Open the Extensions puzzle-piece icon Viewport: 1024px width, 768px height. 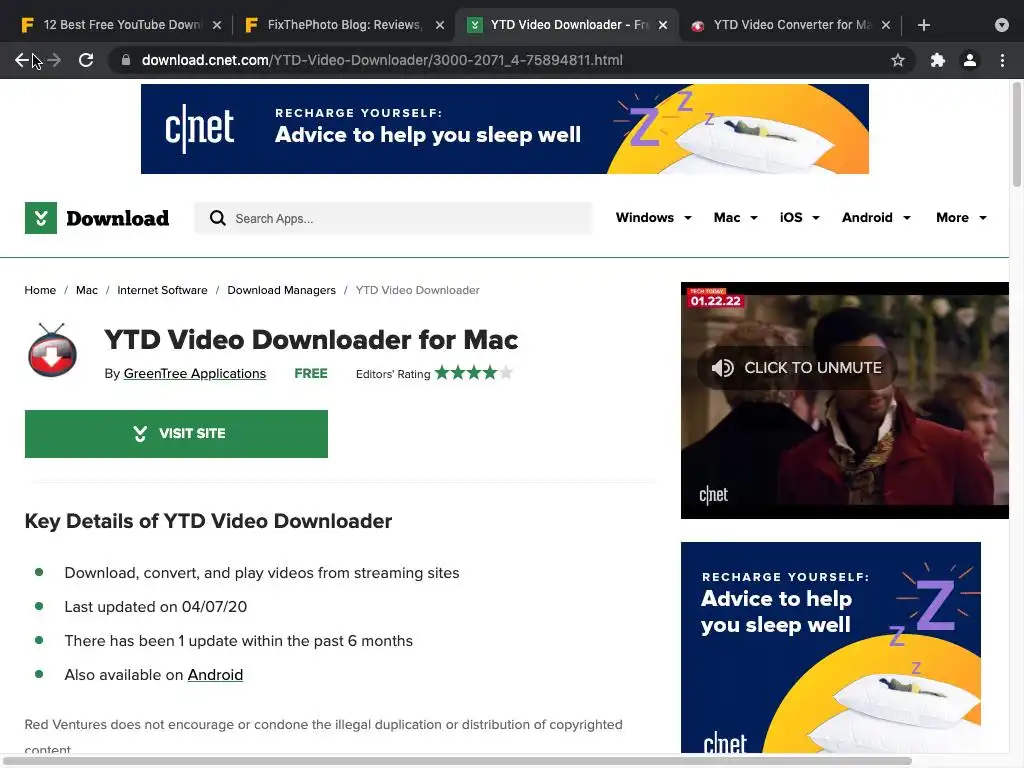pyautogui.click(x=937, y=60)
